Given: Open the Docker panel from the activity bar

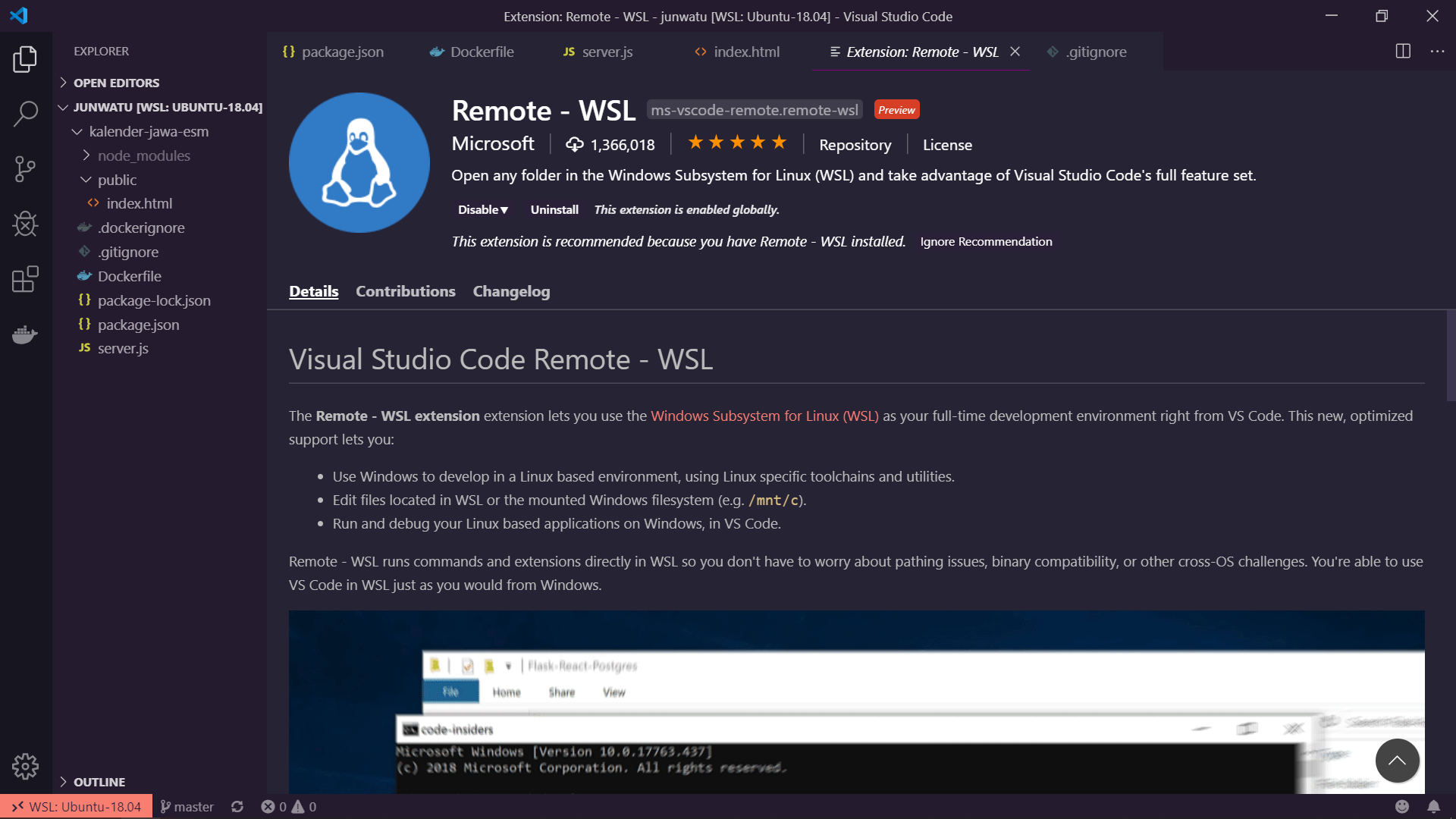Looking at the screenshot, I should pyautogui.click(x=25, y=334).
